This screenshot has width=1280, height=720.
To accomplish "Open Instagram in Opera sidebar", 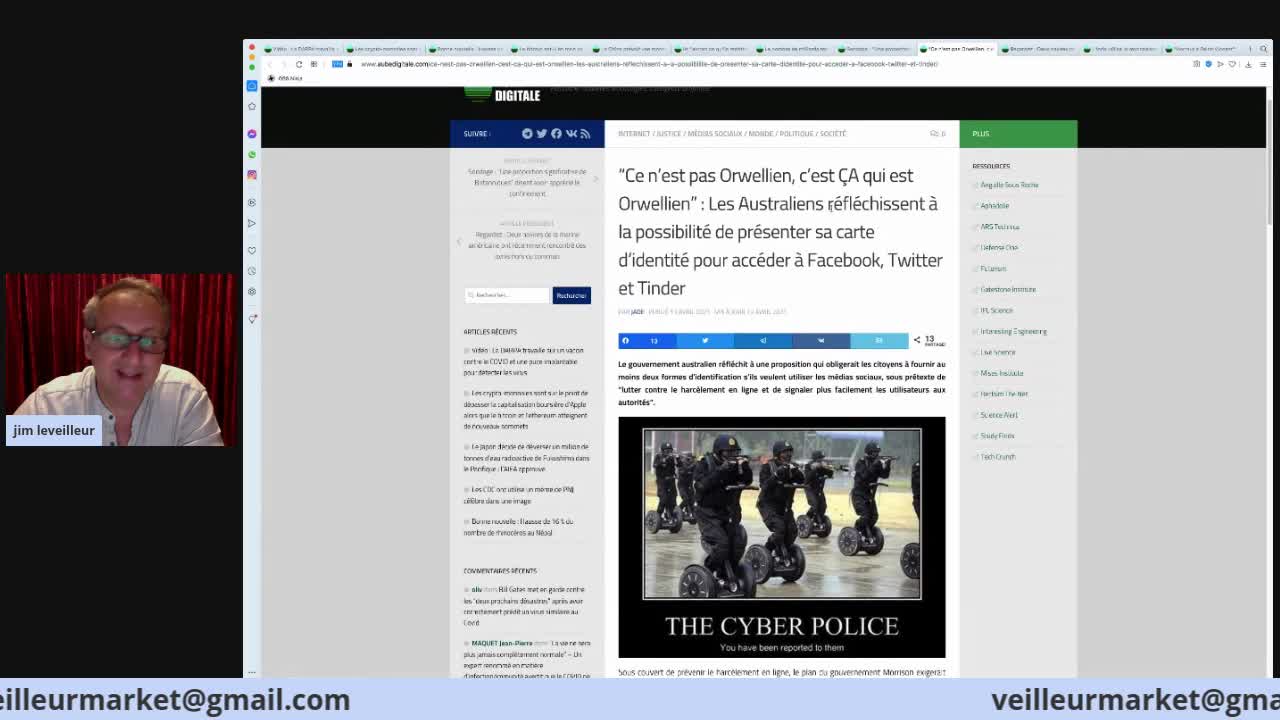I will [x=252, y=175].
